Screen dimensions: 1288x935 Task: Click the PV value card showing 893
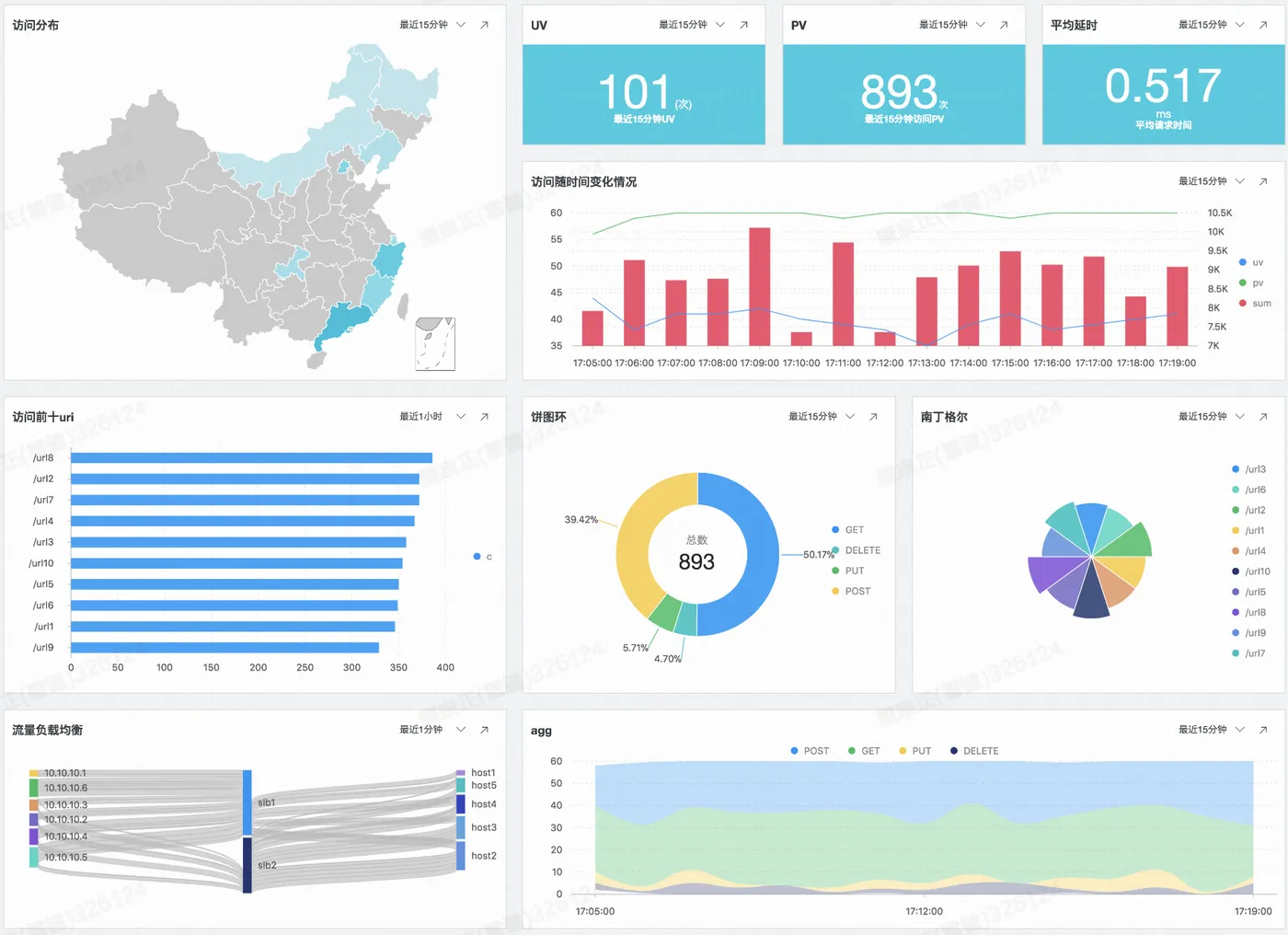pyautogui.click(x=903, y=95)
